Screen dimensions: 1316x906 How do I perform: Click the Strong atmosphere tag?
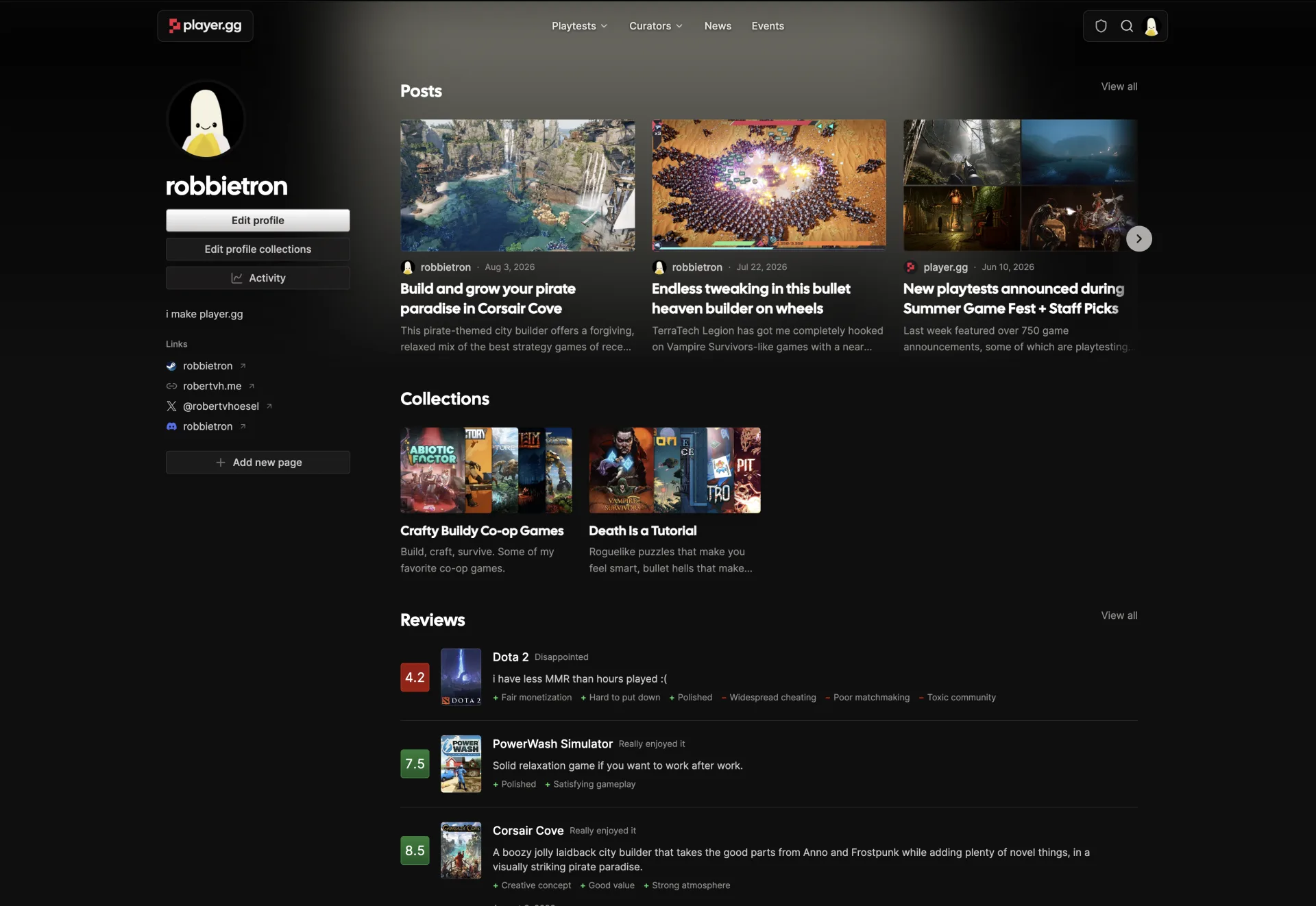[x=687, y=885]
